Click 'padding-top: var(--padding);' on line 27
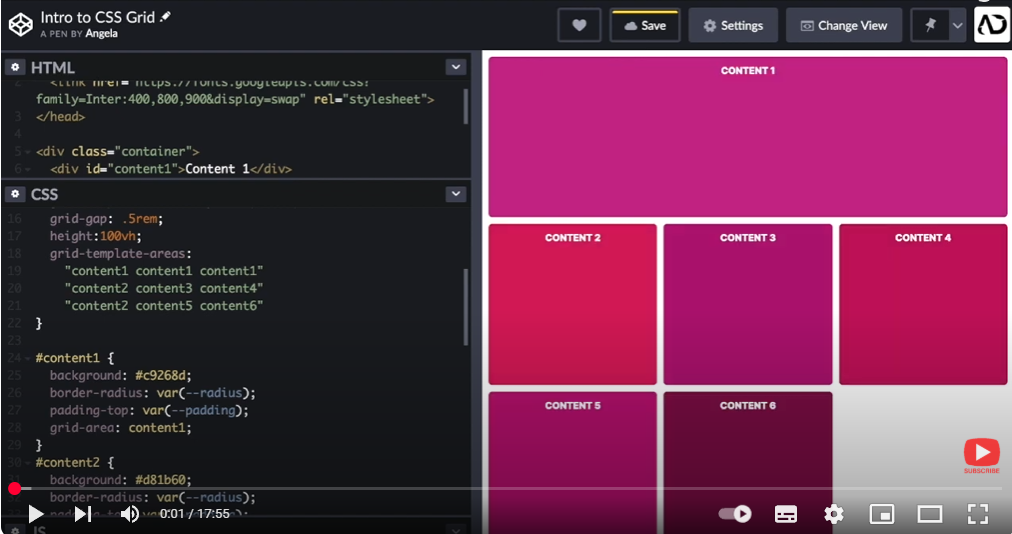The height and width of the screenshot is (534, 1012). tap(149, 410)
